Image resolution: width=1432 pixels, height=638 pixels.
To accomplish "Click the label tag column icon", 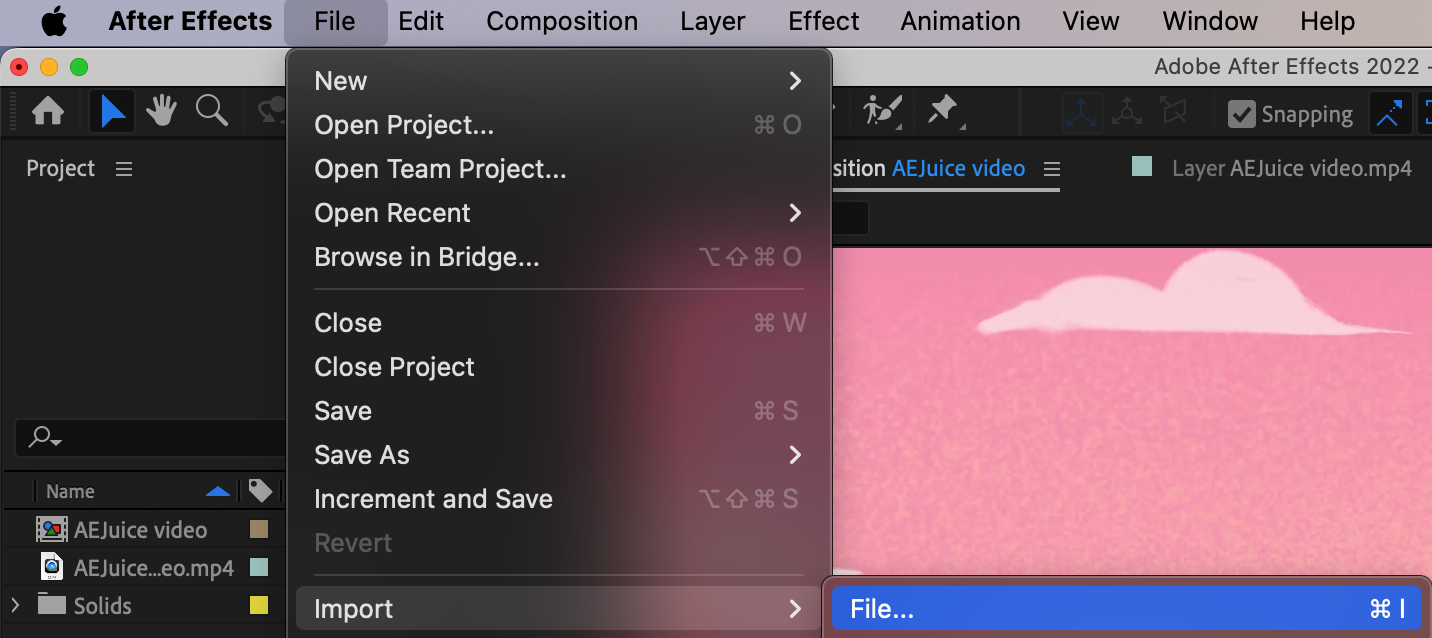I will coord(260,491).
